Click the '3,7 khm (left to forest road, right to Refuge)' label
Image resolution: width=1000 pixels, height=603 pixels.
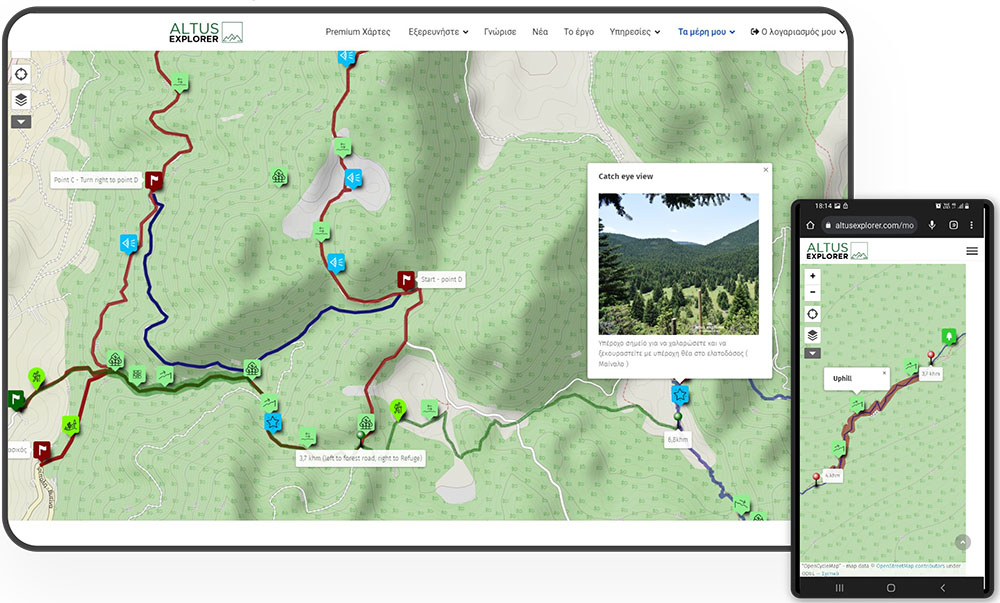(361, 458)
